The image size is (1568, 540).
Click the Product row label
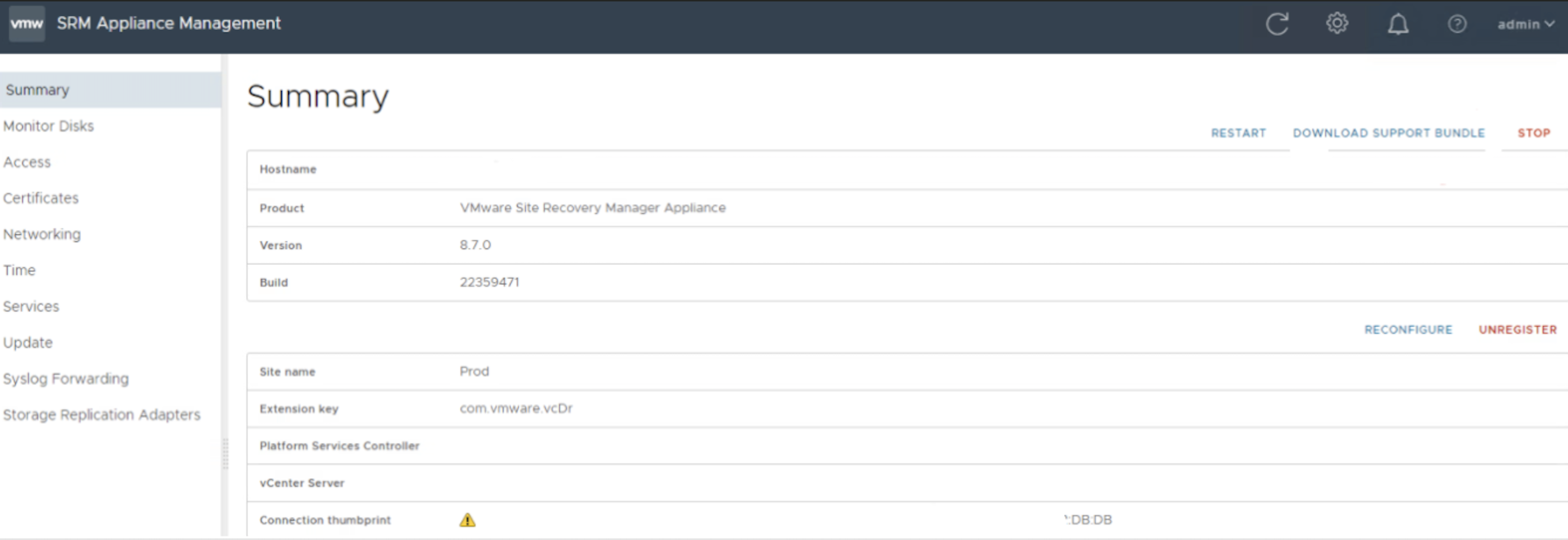point(282,208)
